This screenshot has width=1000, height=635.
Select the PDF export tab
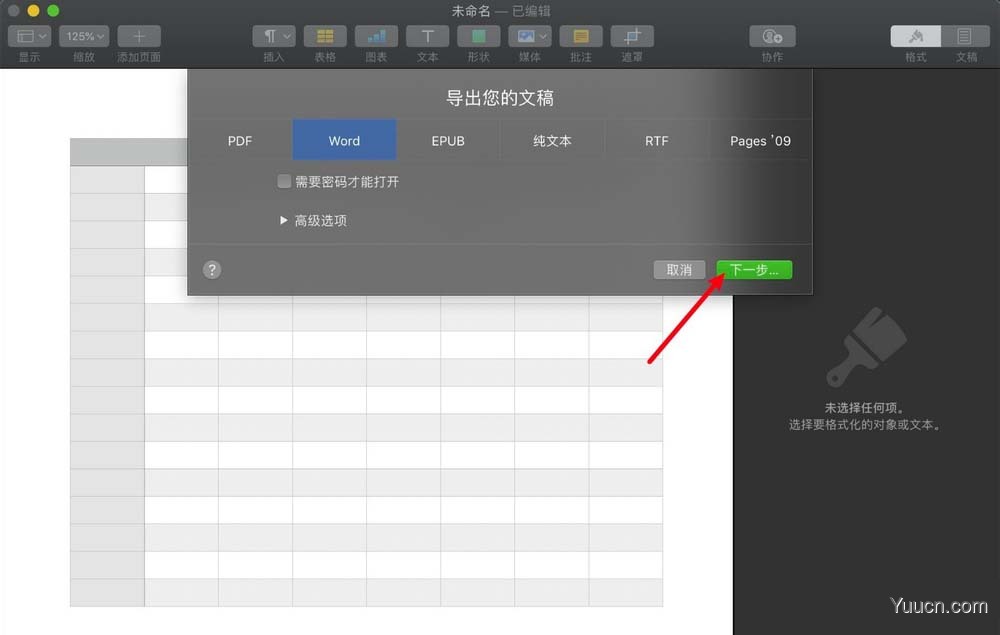(x=240, y=140)
